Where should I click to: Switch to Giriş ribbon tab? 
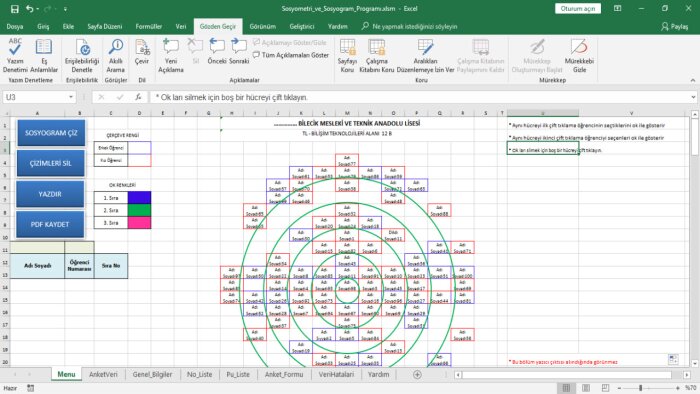pyautogui.click(x=43, y=27)
